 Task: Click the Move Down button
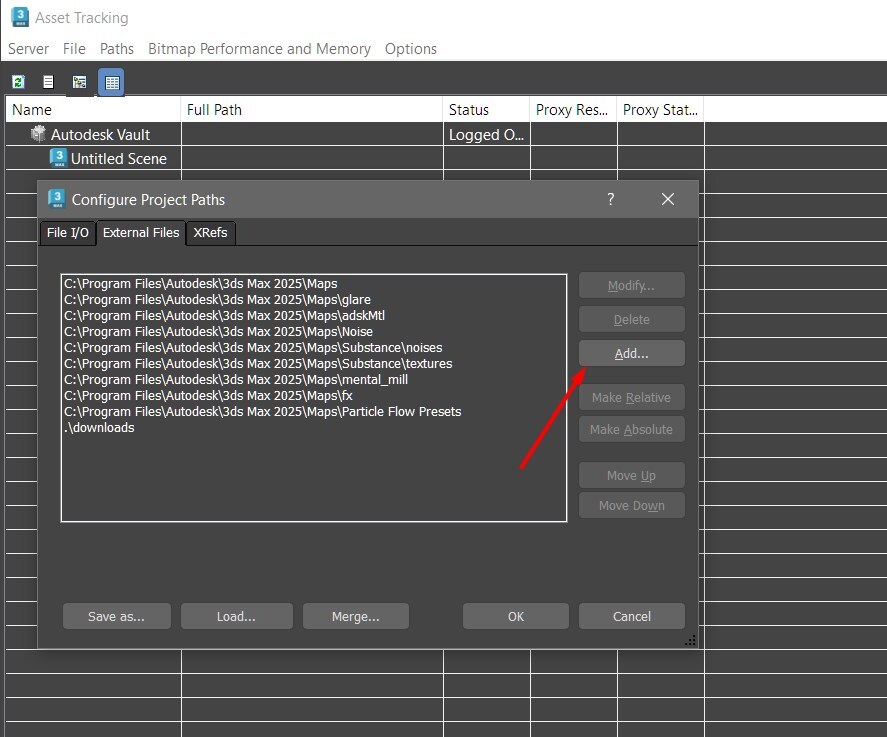click(x=631, y=506)
